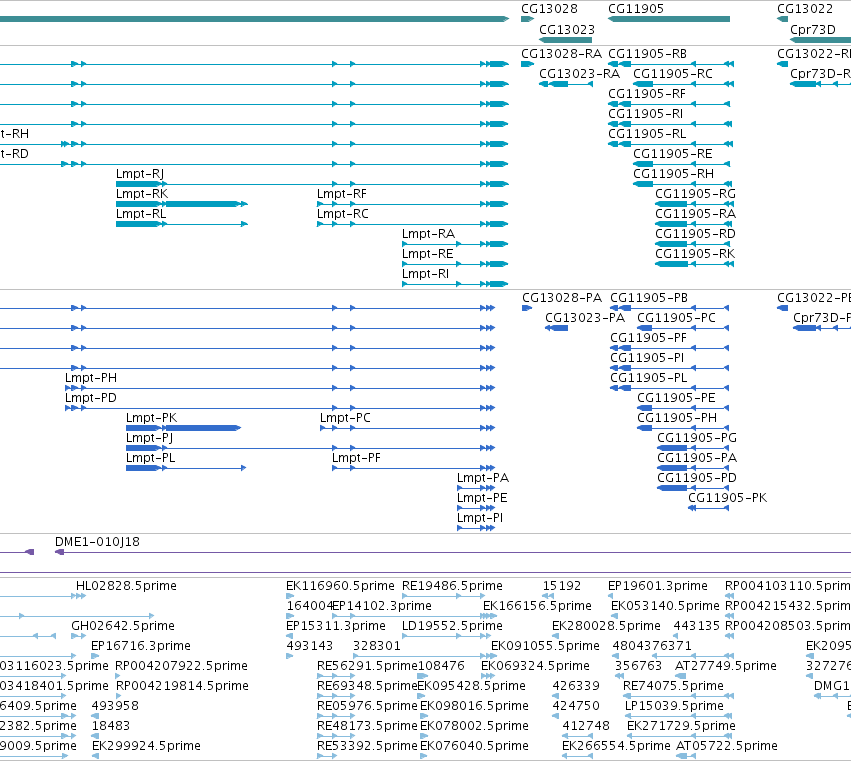Select the Lmpt-PD protein label
This screenshot has height=761, width=851.
91,398
